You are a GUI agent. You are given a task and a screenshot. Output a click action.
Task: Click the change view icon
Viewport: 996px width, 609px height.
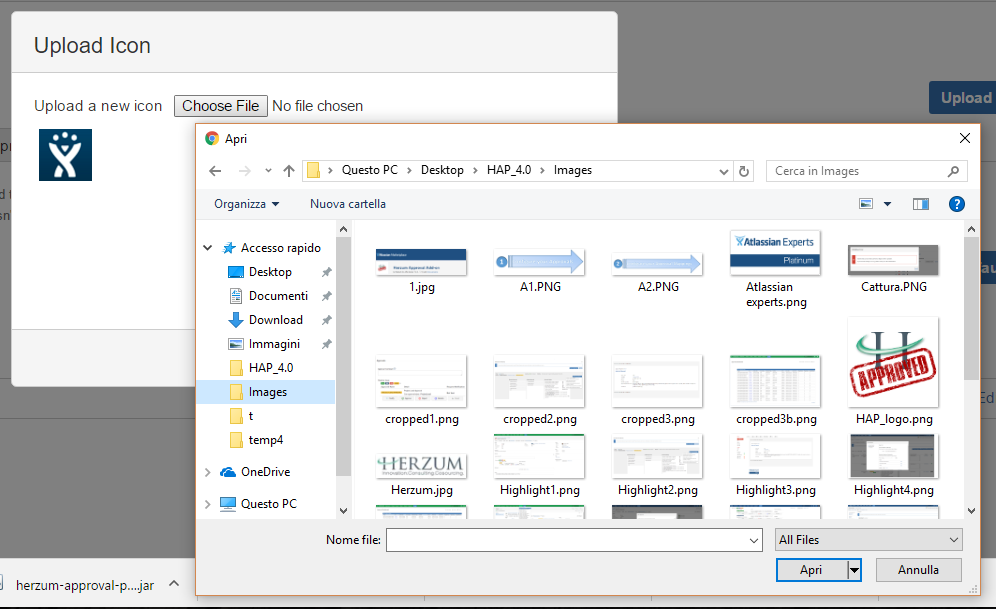[x=867, y=204]
